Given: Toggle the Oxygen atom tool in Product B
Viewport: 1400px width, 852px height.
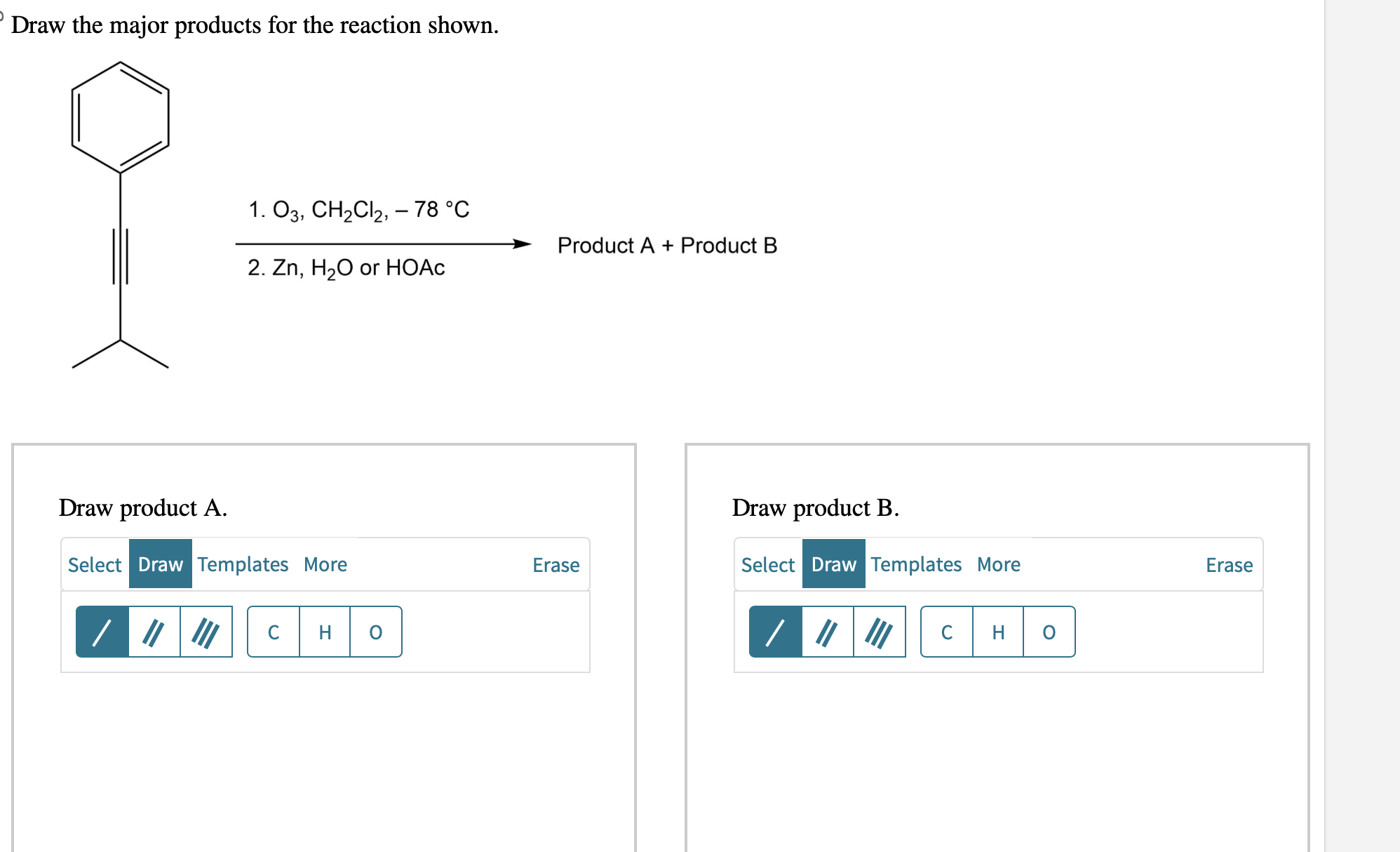Looking at the screenshot, I should point(1049,632).
